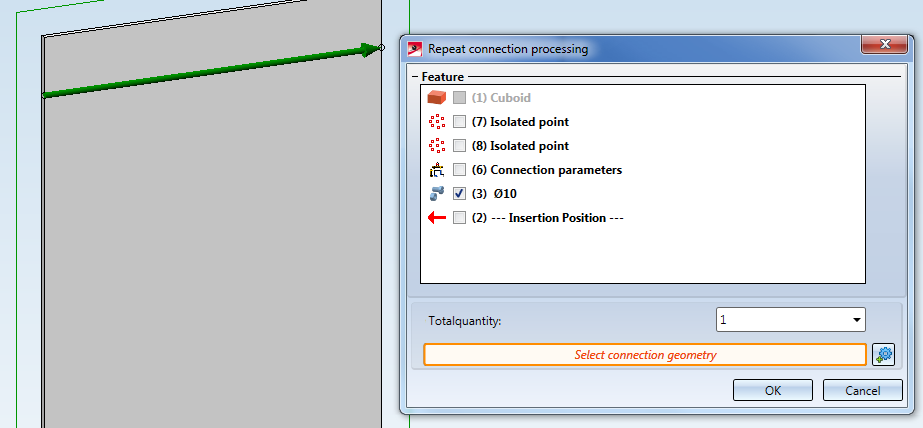This screenshot has height=428, width=923.
Task: Select the "(2) --- Insertion Position ---" label
Action: pyautogui.click(x=547, y=218)
